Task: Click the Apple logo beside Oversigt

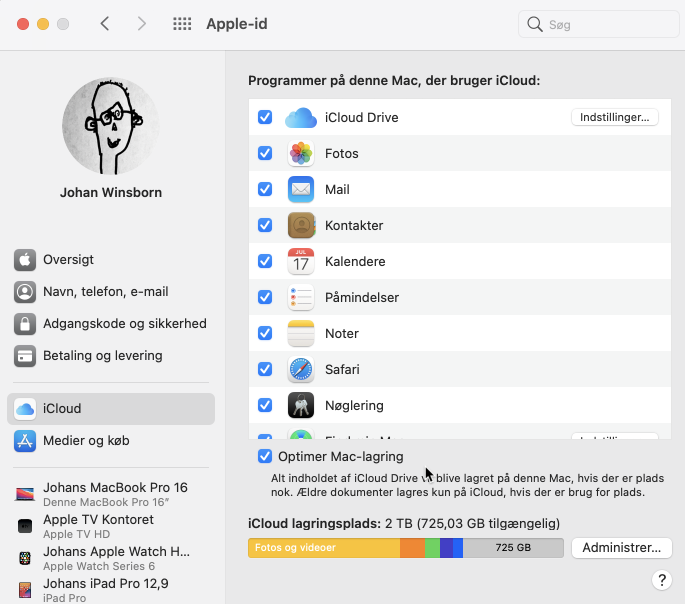Action: (x=25, y=260)
